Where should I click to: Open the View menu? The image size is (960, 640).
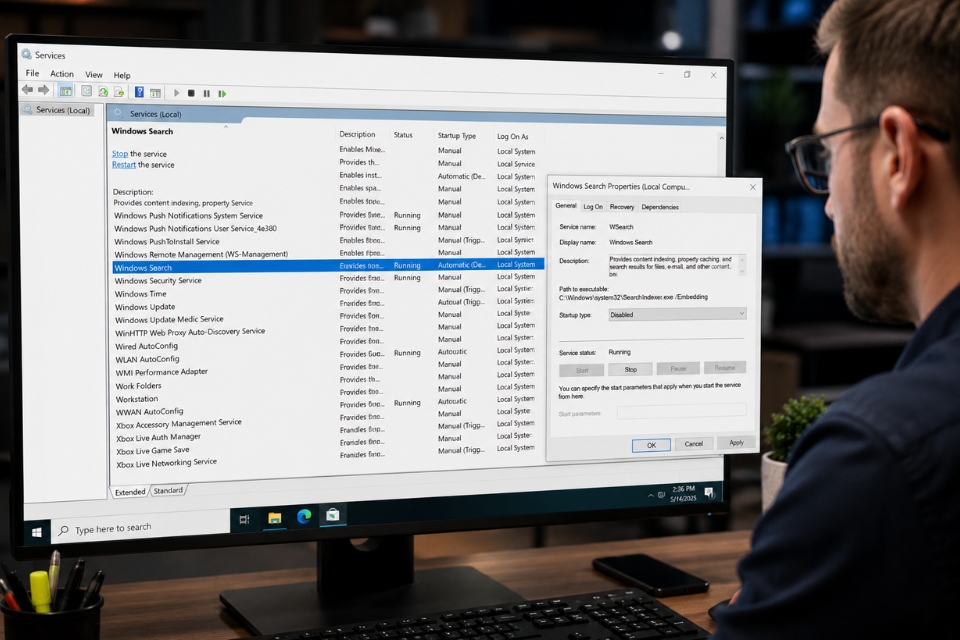pos(94,74)
